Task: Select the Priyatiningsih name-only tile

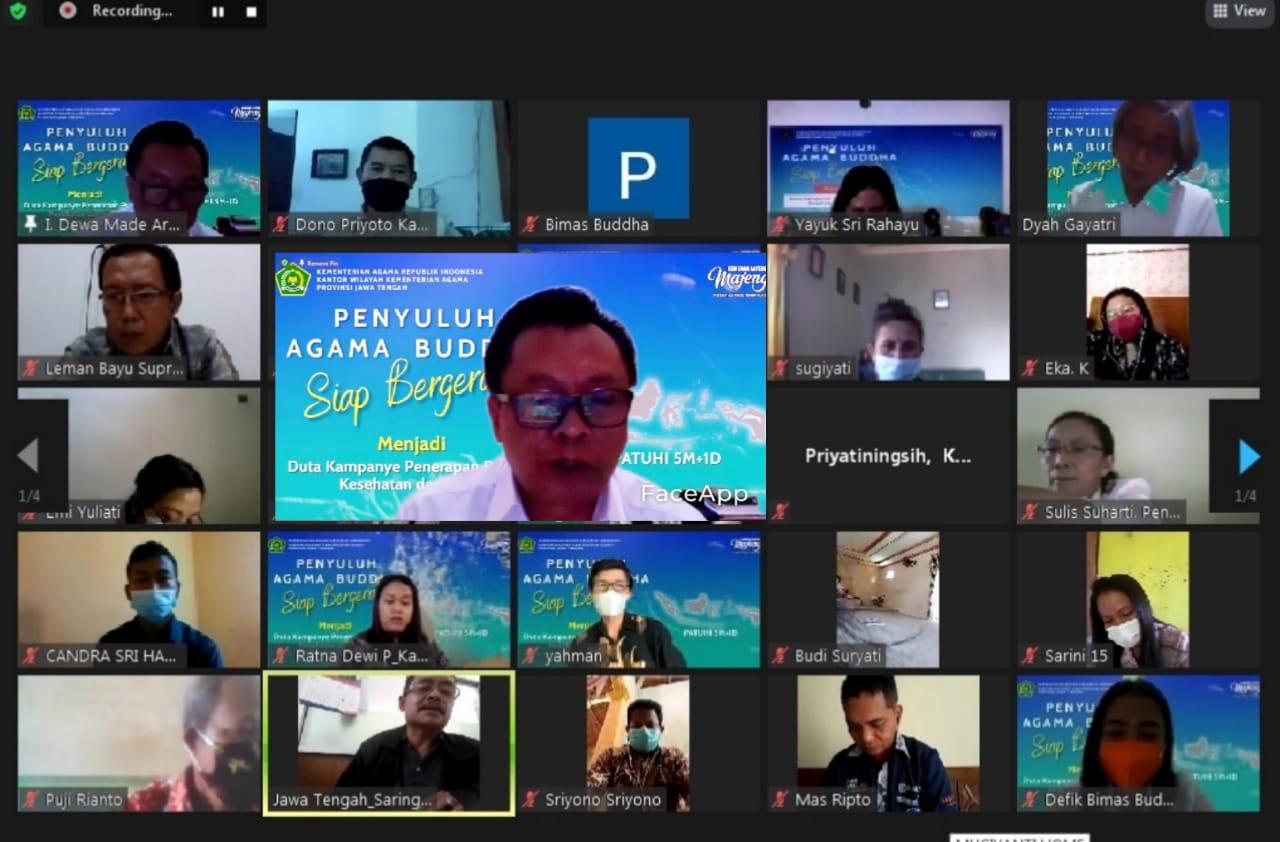Action: tap(888, 456)
